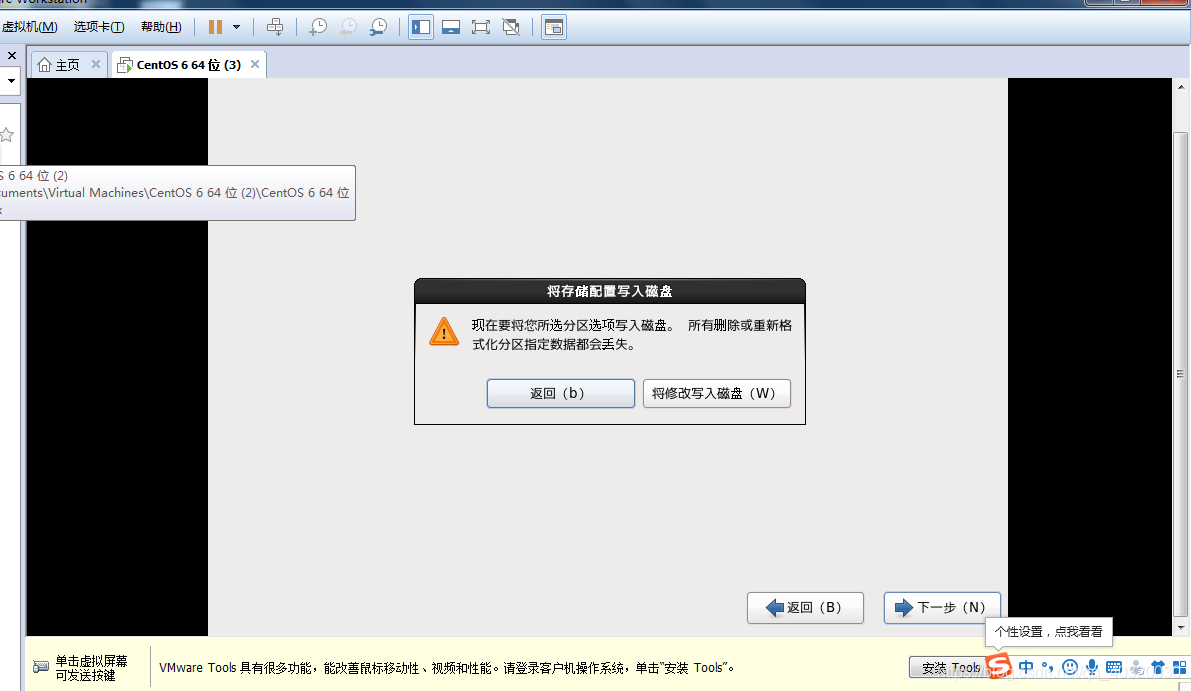
Task: Open the Sogou skin shirt icon
Action: 1158,667
